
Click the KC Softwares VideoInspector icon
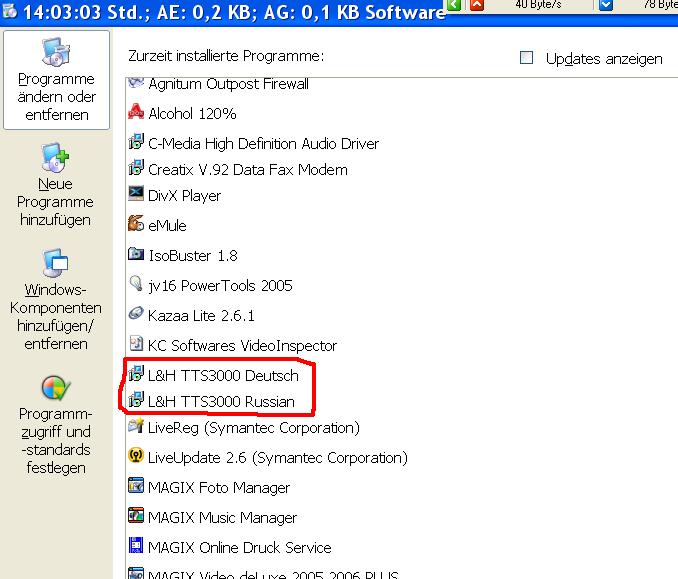click(136, 343)
